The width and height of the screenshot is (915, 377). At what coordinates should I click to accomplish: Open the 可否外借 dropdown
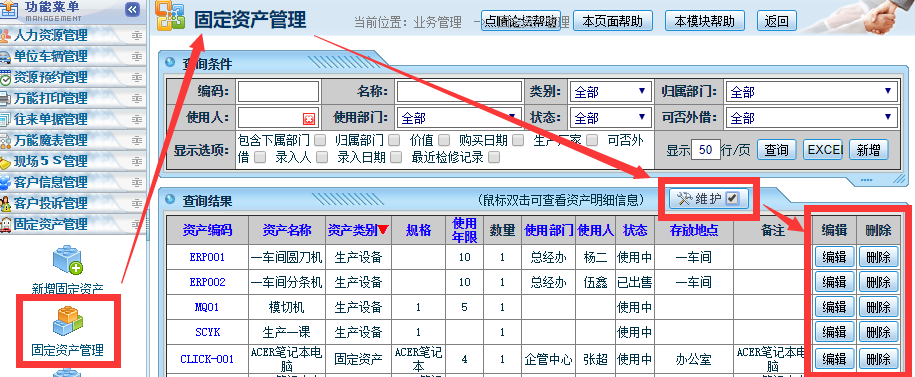click(x=812, y=118)
